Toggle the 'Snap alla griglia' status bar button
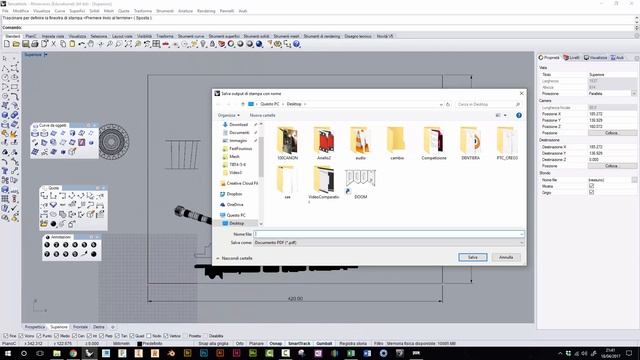This screenshot has height=360, width=640. coord(213,344)
